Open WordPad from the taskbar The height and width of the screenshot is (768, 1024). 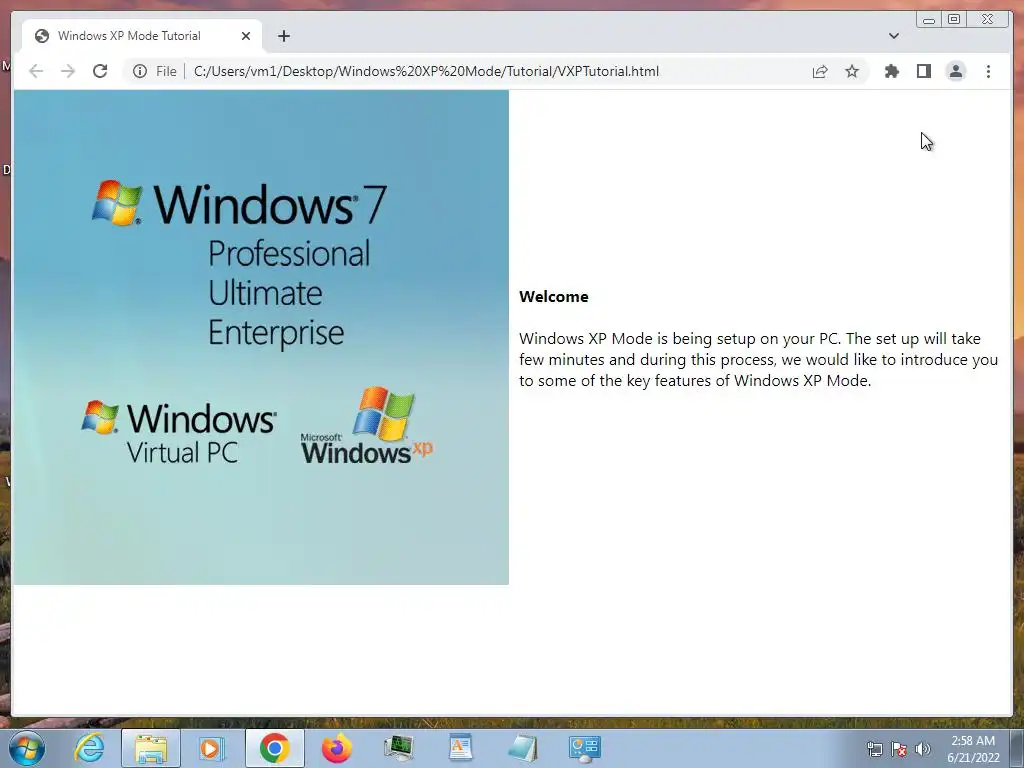point(460,748)
